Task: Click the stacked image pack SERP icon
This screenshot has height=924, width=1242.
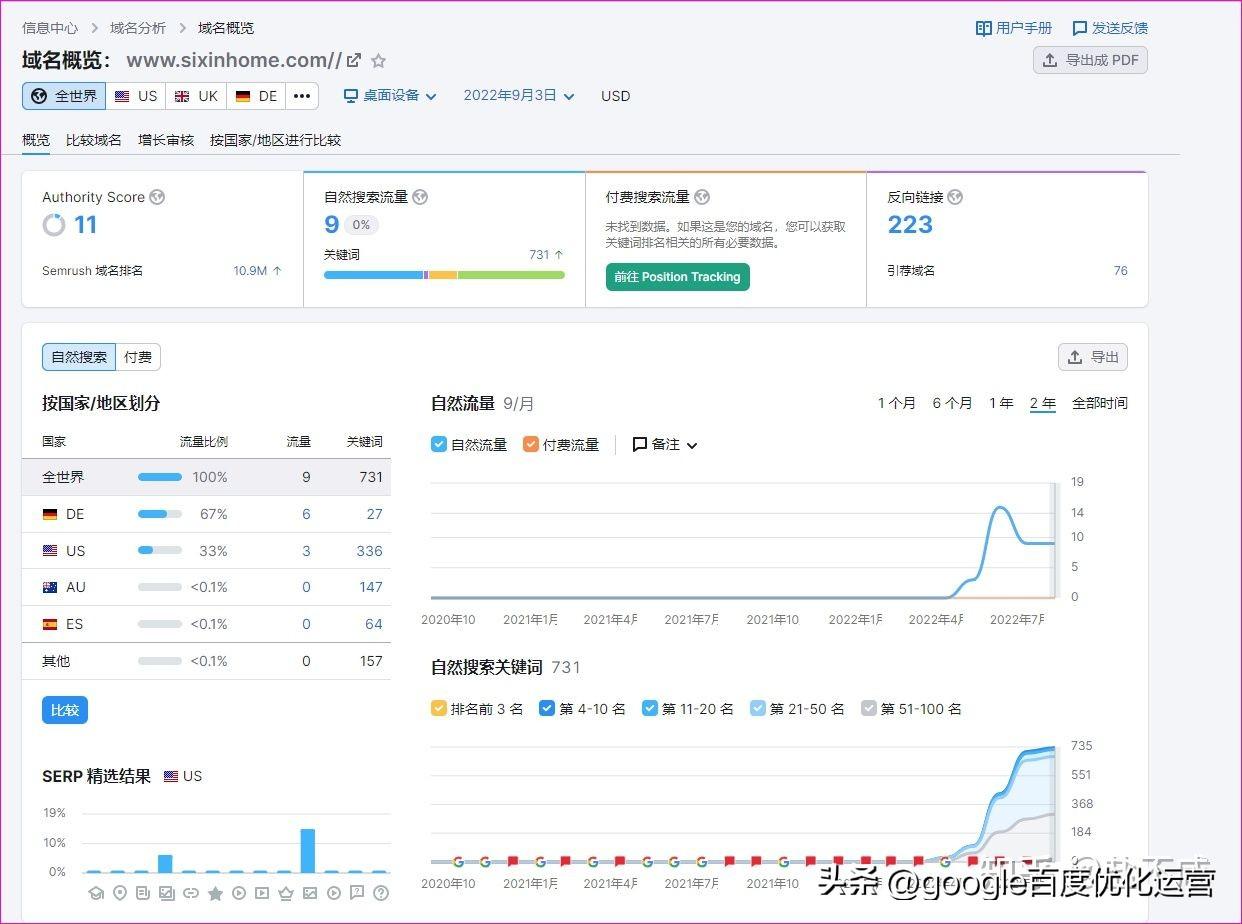Action: coord(167,893)
